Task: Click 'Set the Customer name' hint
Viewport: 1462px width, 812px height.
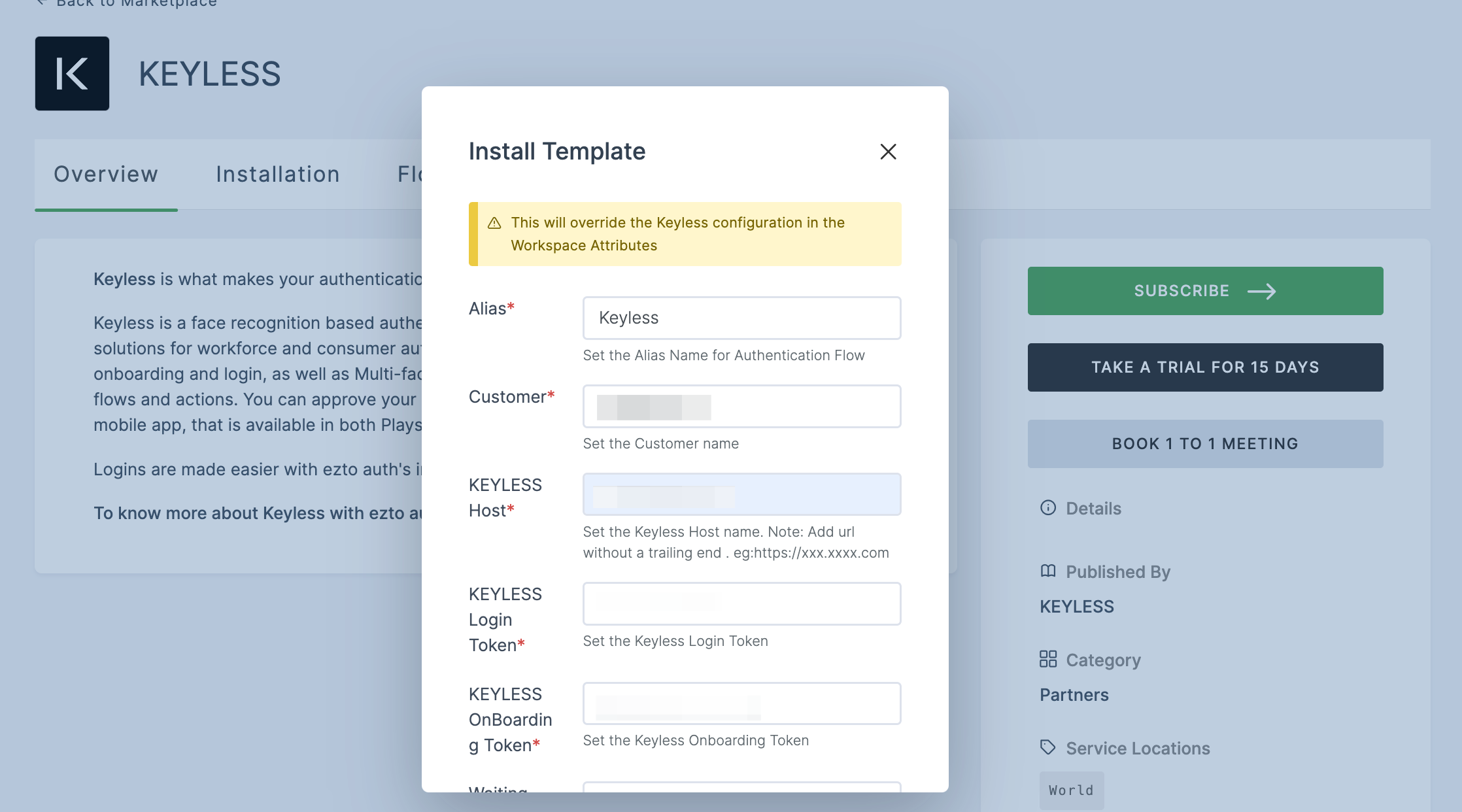Action: click(660, 444)
